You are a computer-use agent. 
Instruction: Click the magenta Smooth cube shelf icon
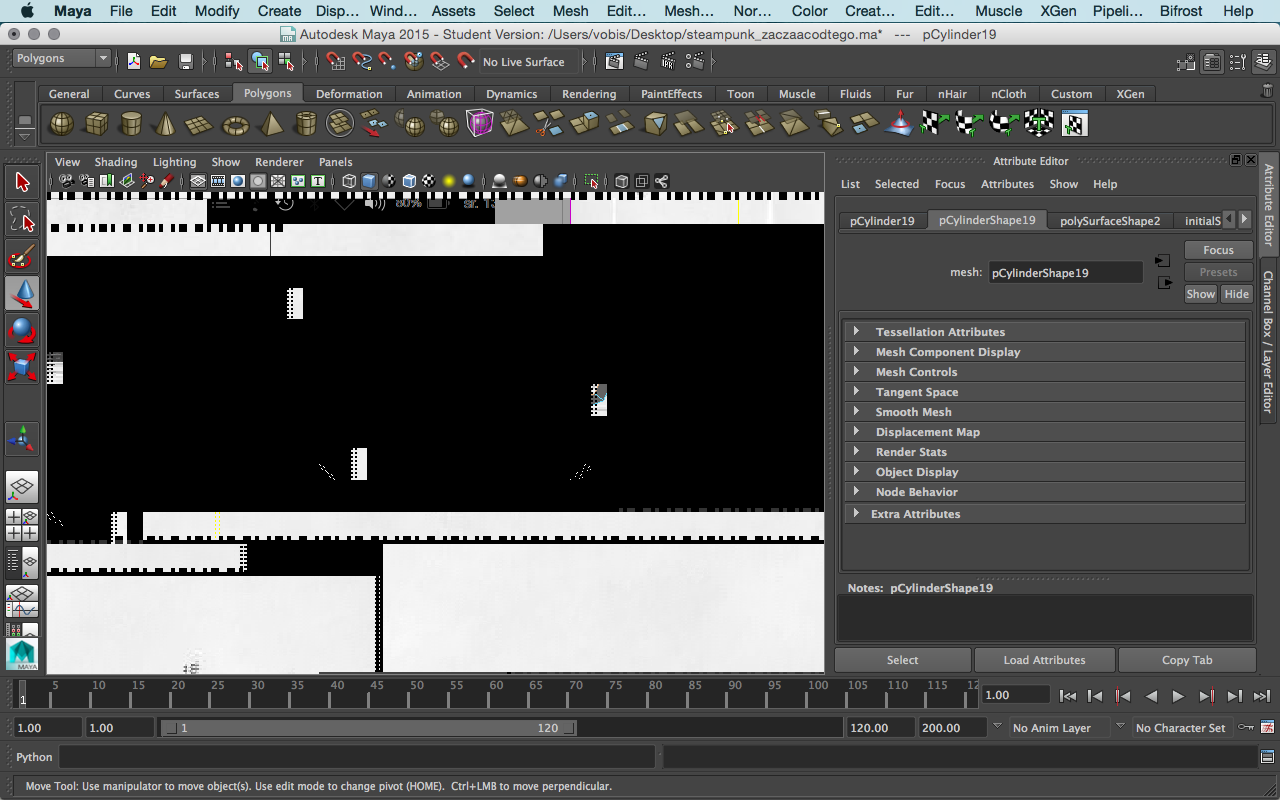(x=480, y=124)
